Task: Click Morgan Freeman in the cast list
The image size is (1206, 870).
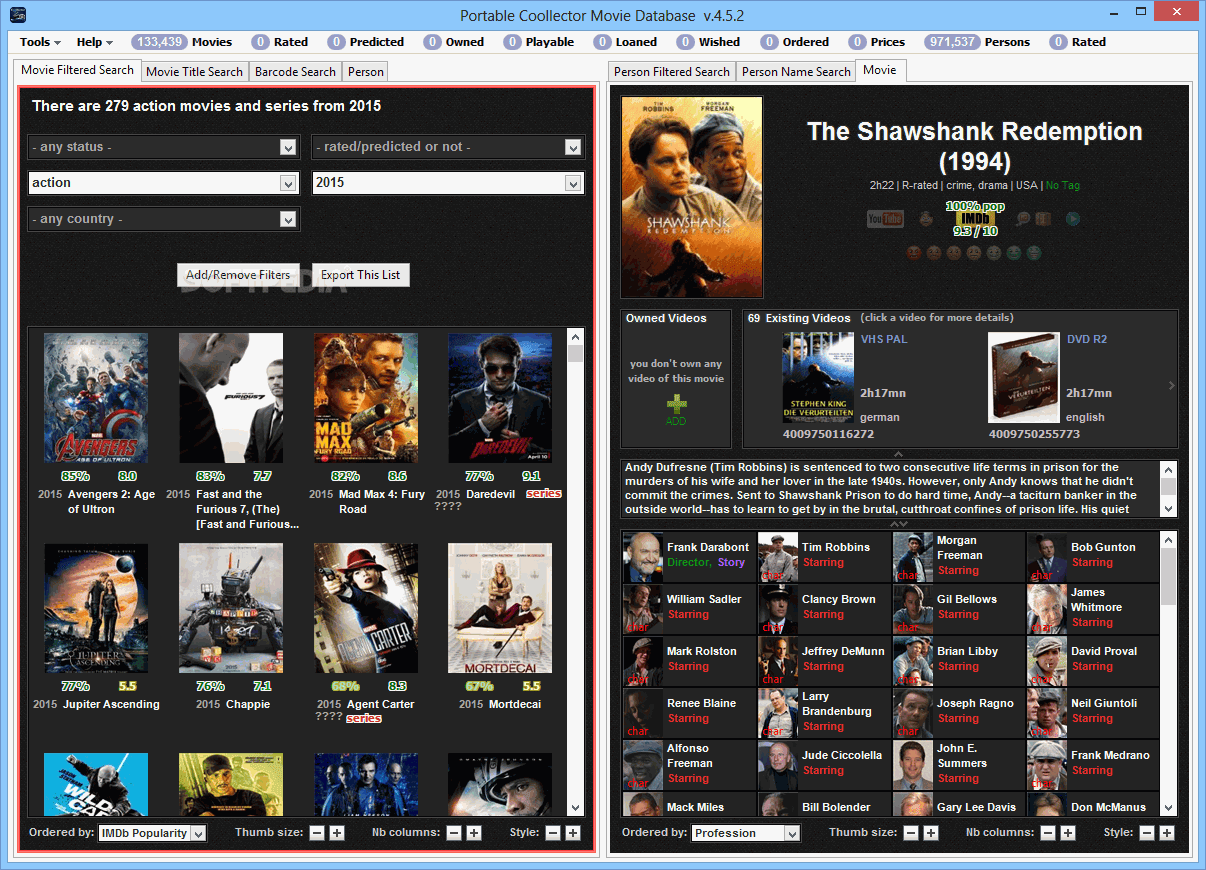Action: click(958, 556)
